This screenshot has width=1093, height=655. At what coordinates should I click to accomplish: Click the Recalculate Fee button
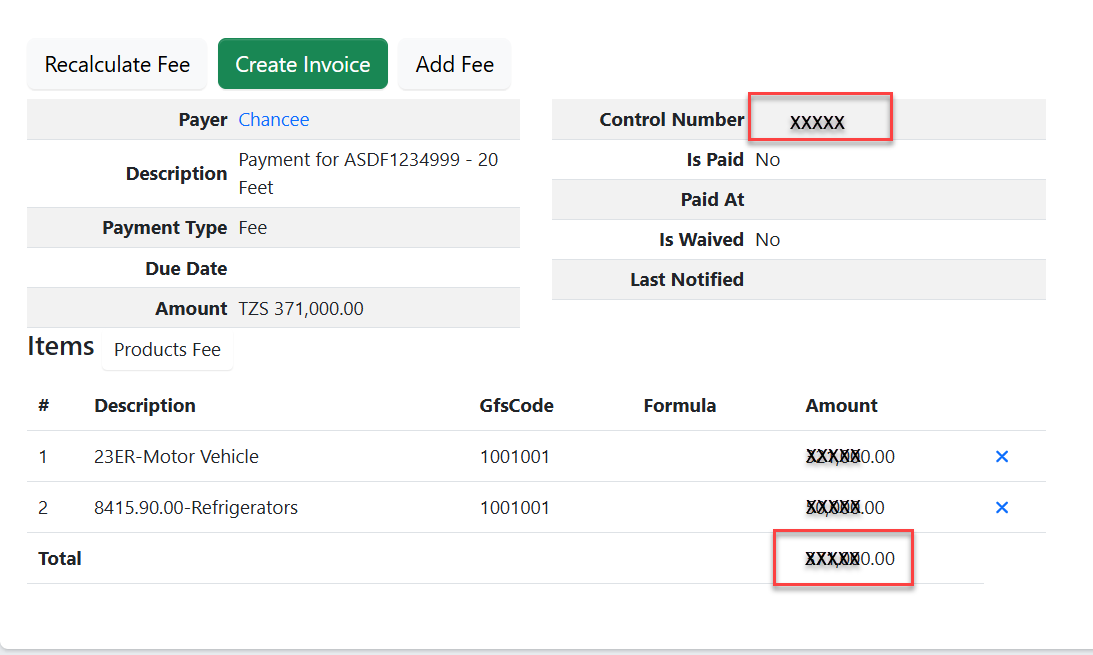tap(117, 65)
